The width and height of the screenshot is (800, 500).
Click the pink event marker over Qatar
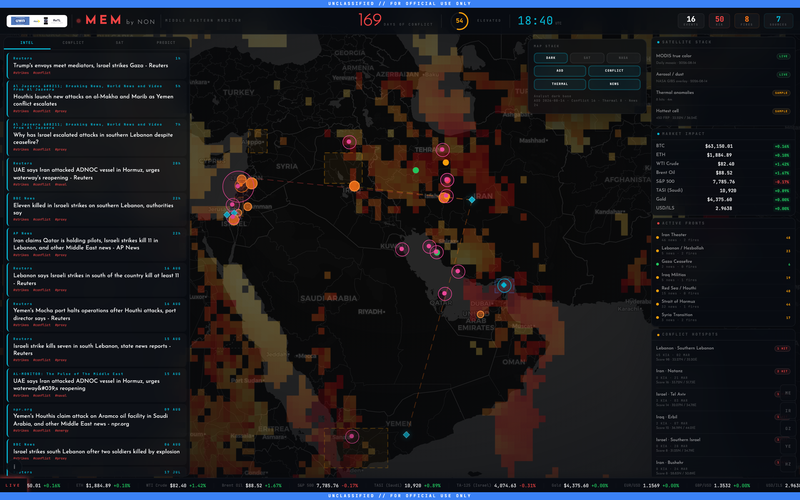pyautogui.click(x=444, y=293)
